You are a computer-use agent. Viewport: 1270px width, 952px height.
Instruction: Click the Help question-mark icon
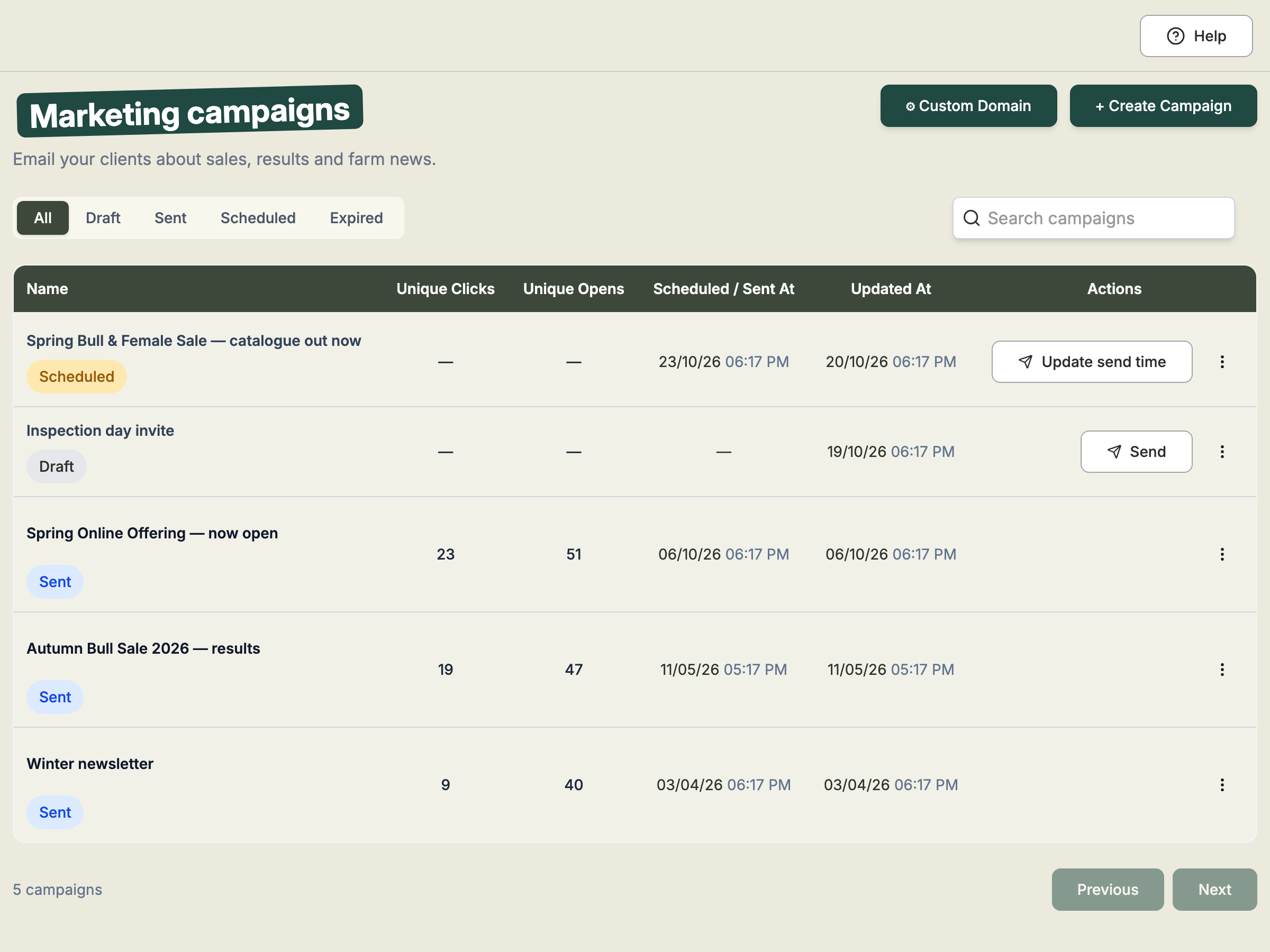(x=1175, y=36)
